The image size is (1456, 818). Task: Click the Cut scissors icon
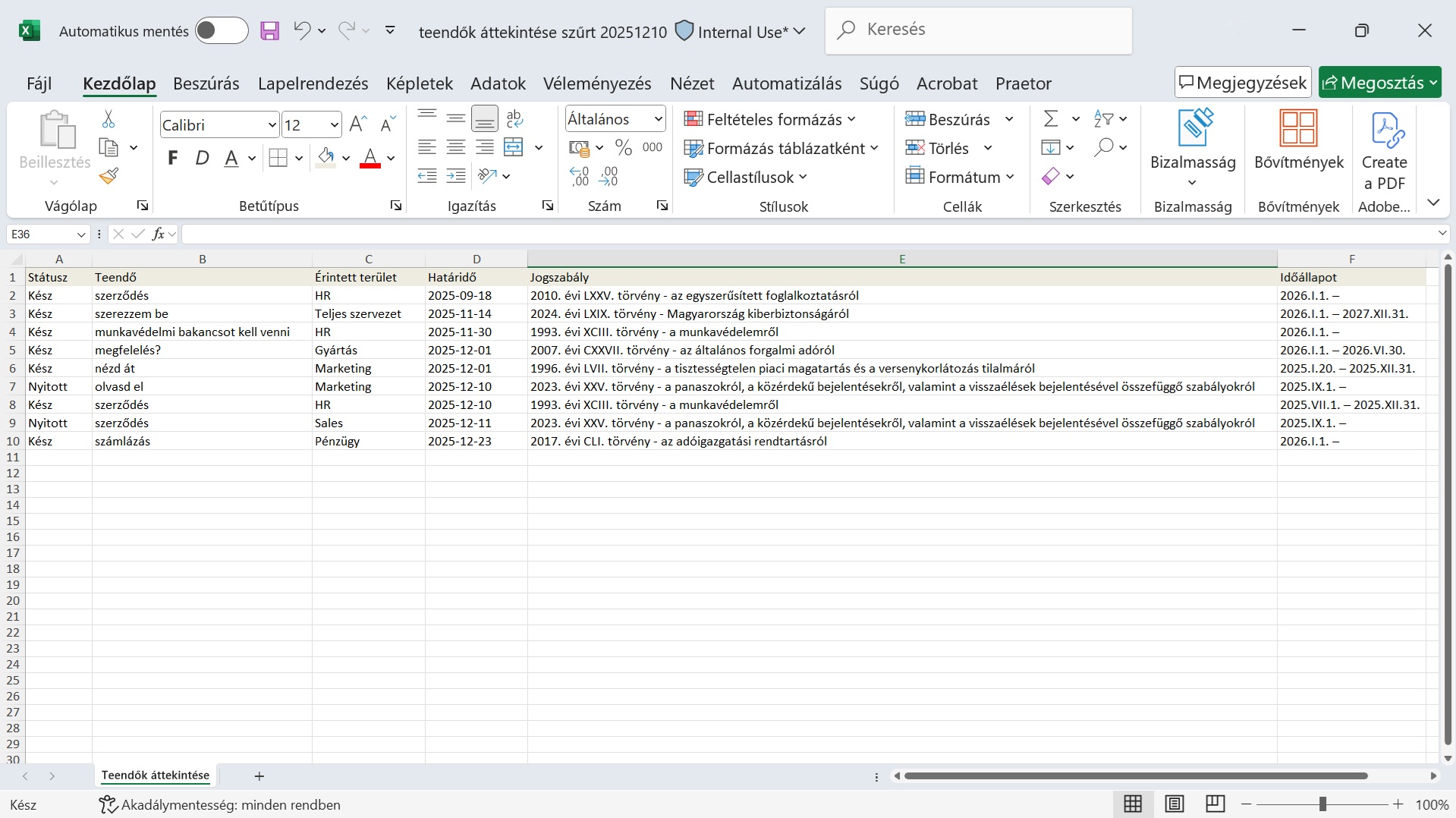[108, 119]
